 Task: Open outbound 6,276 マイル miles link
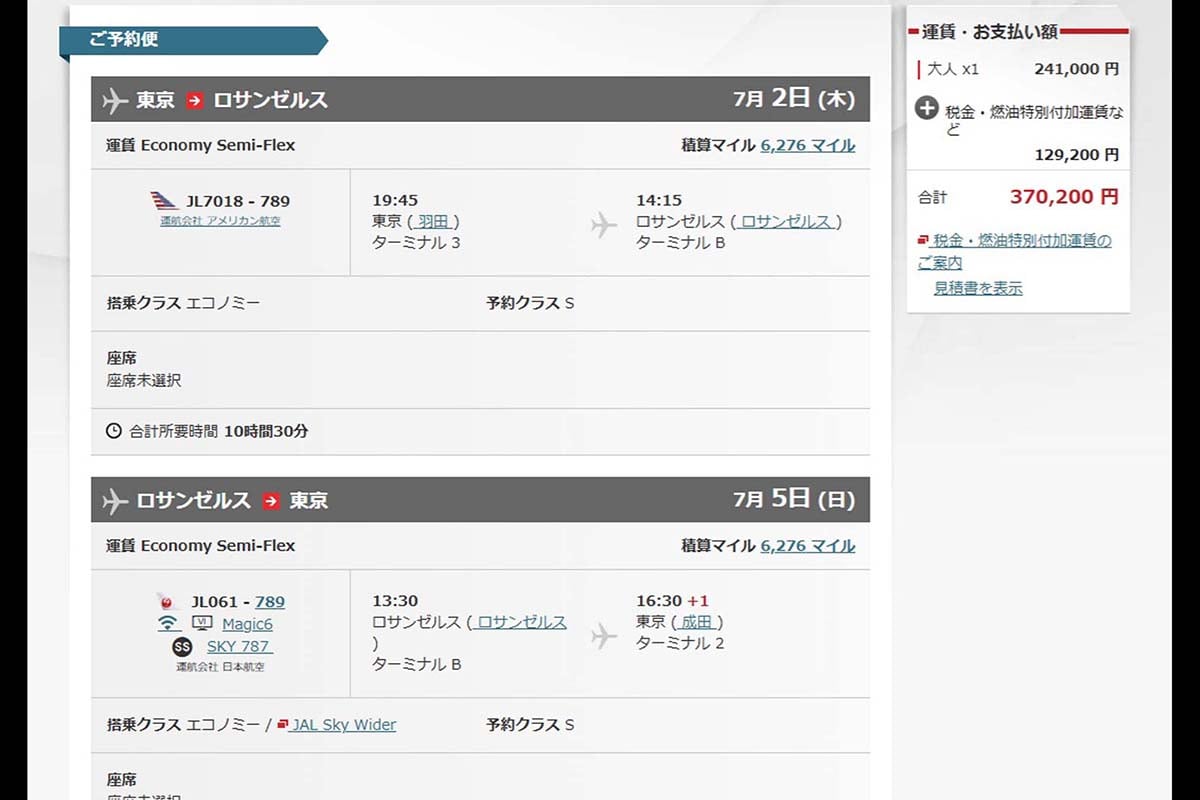click(x=808, y=145)
